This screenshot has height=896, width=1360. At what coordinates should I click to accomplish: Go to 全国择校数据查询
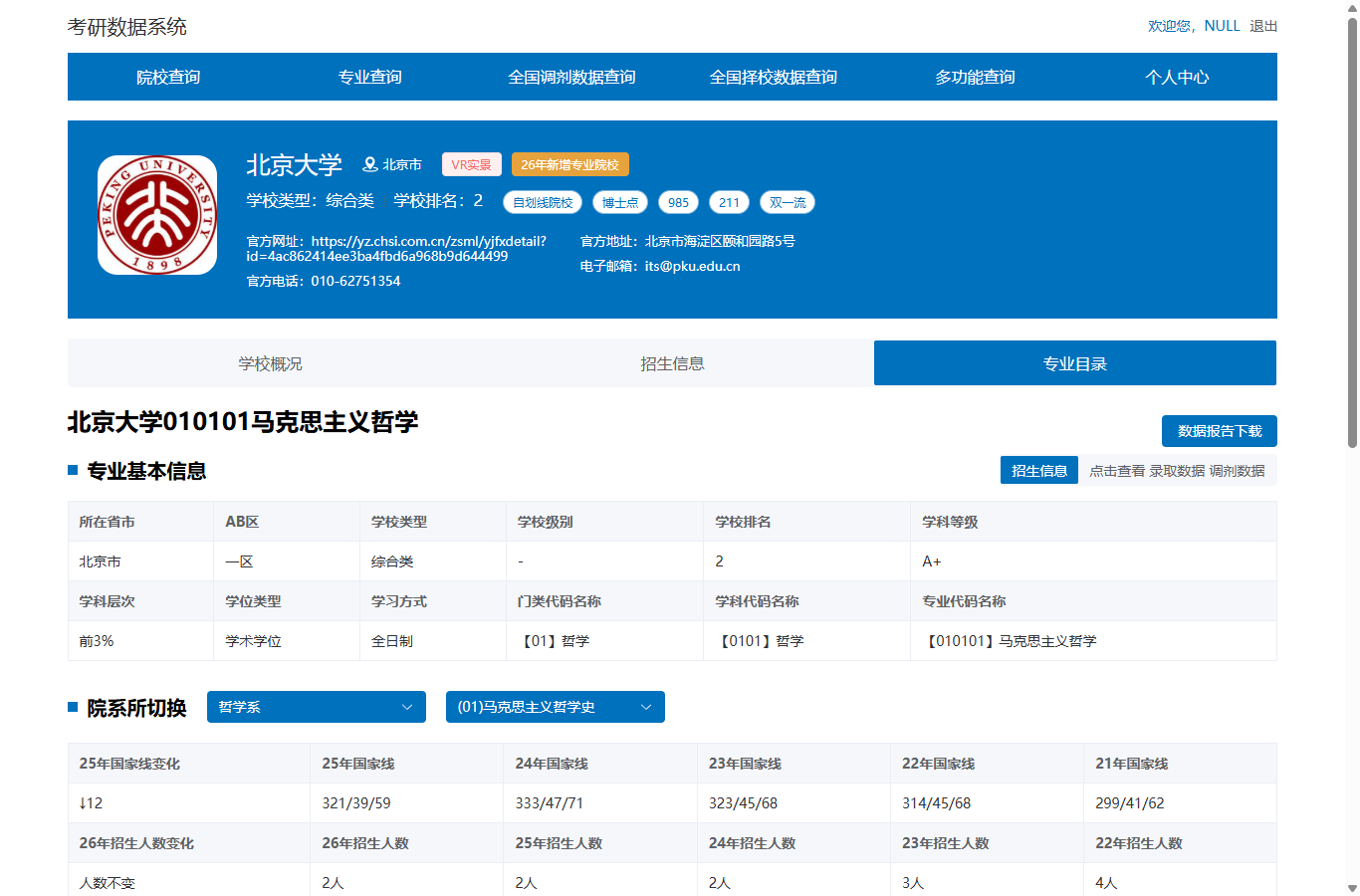coord(774,77)
